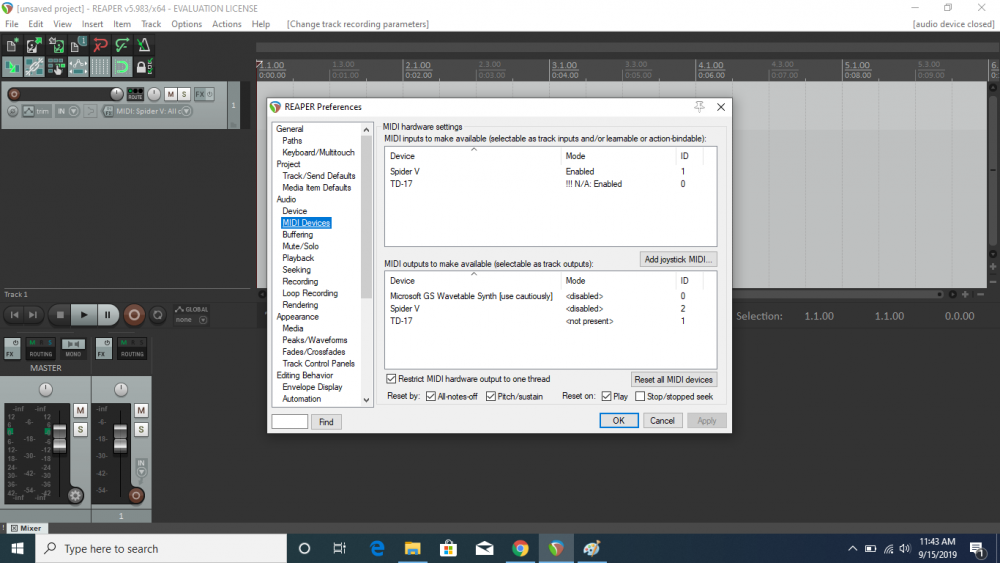1000x563 pixels.
Task: Click the Find button in preferences
Action: coord(326,422)
